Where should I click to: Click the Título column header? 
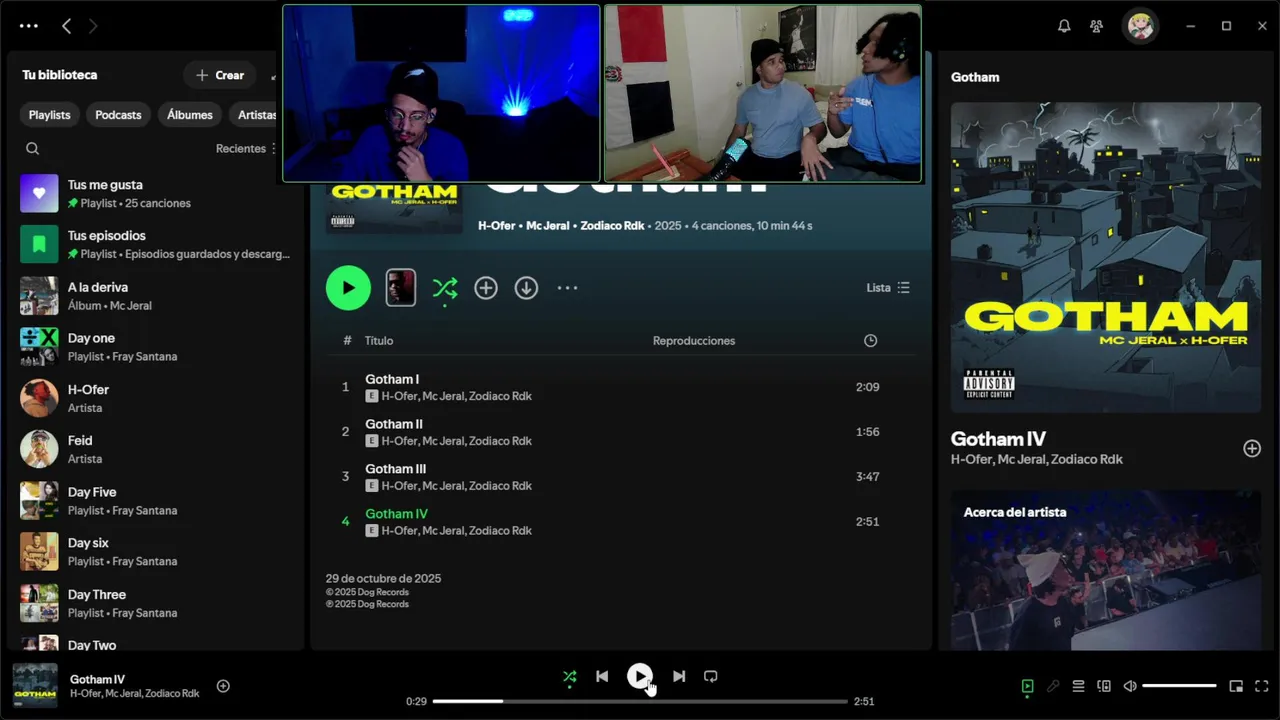(379, 341)
